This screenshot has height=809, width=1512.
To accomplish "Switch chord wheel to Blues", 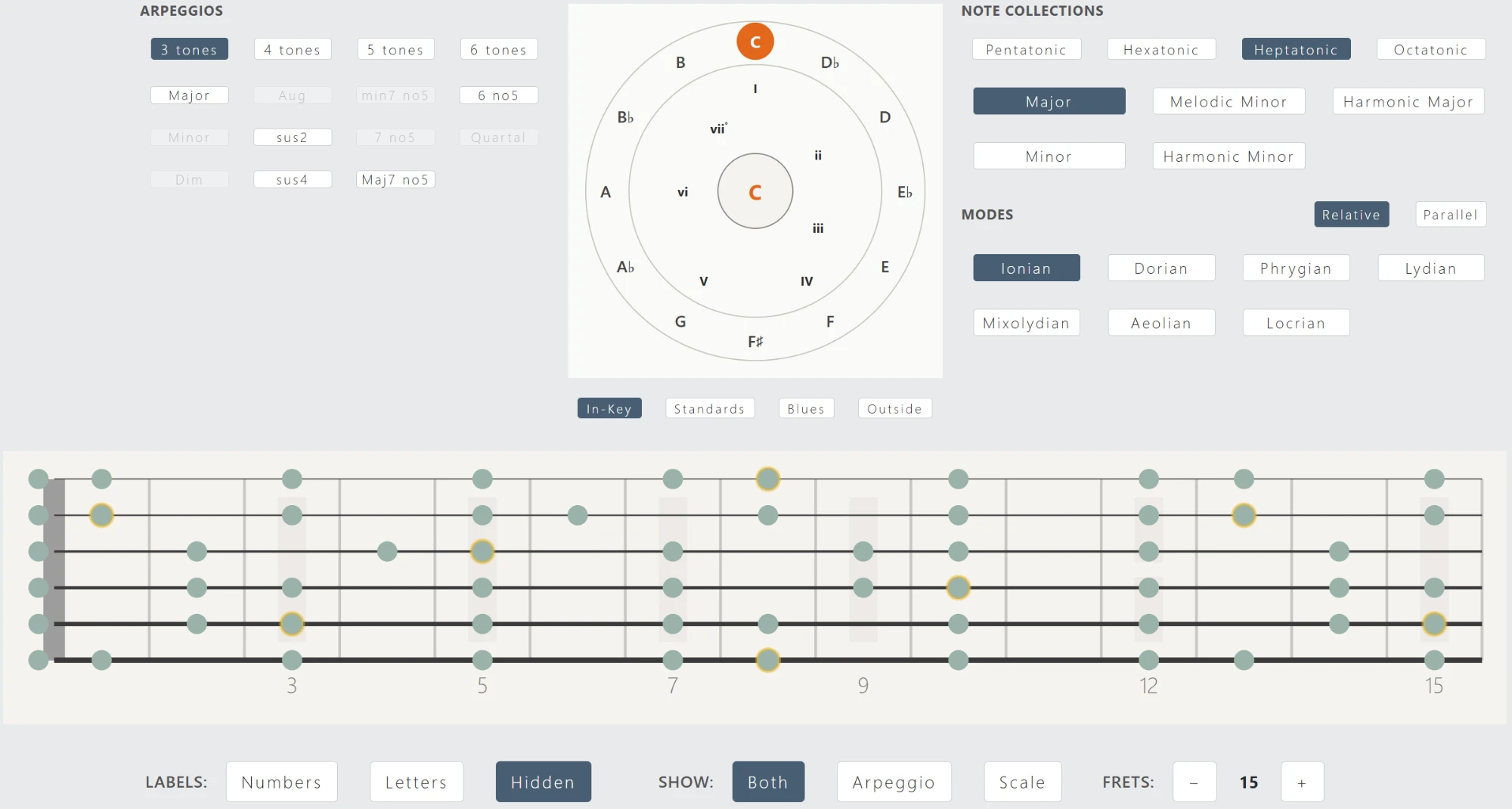I will [806, 408].
